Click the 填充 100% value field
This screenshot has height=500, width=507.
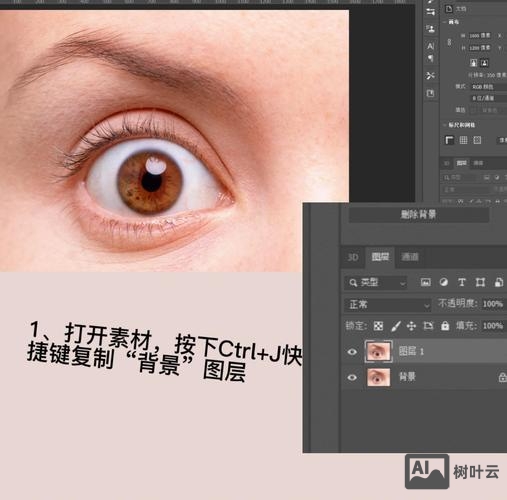(493, 326)
